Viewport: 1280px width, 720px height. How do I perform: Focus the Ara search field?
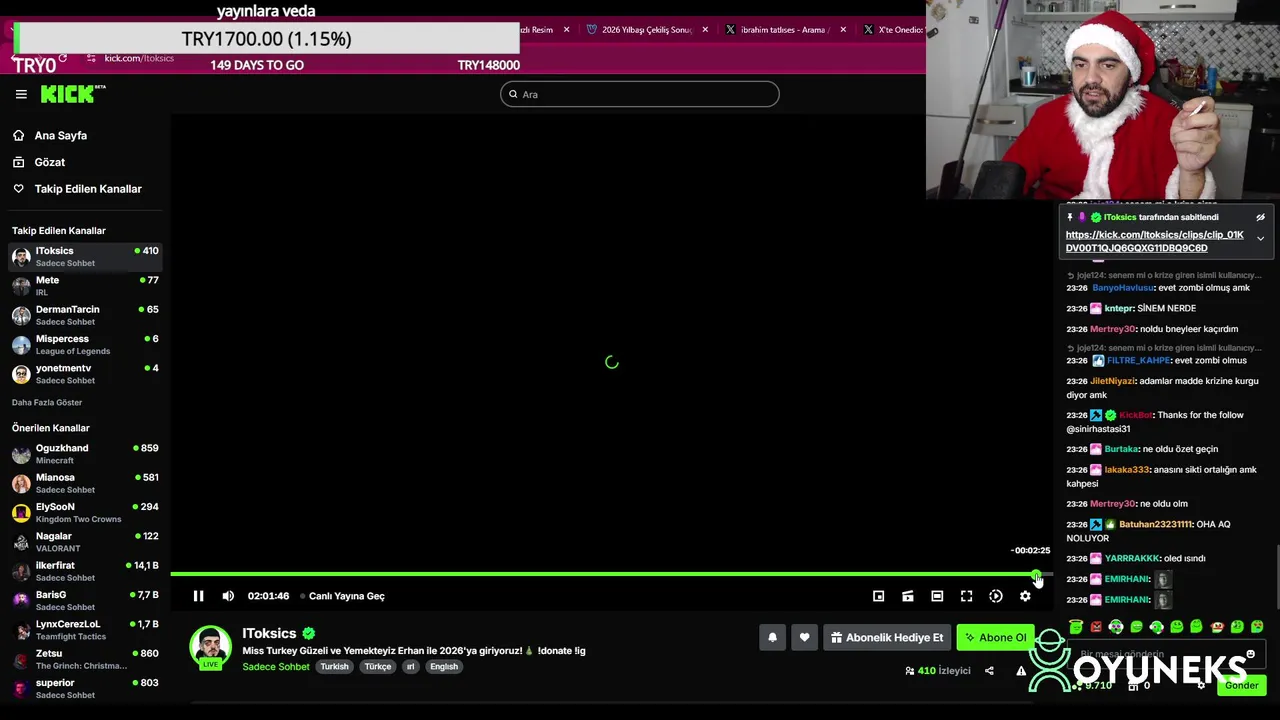tap(640, 94)
